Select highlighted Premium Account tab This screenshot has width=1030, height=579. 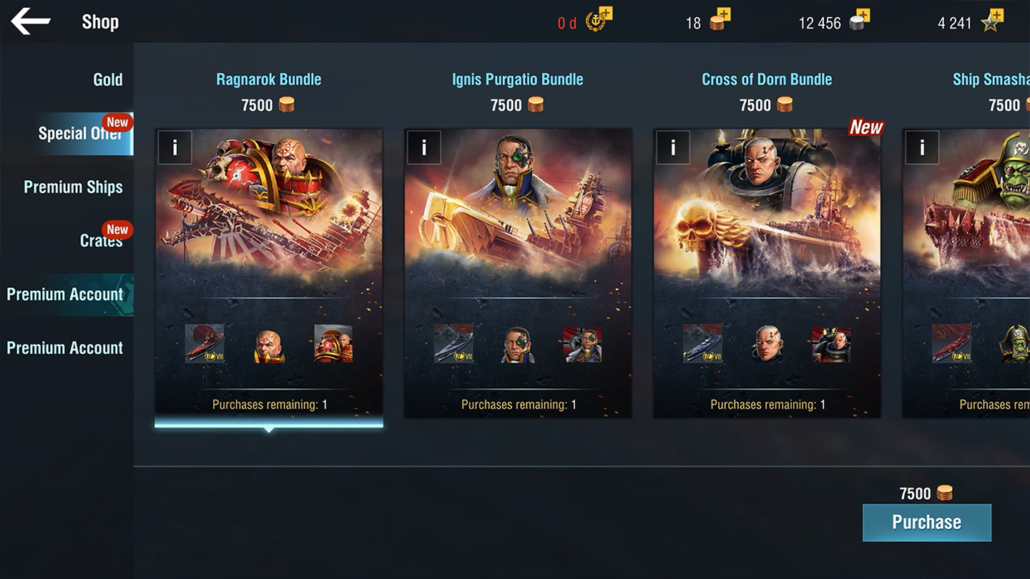pyautogui.click(x=65, y=294)
